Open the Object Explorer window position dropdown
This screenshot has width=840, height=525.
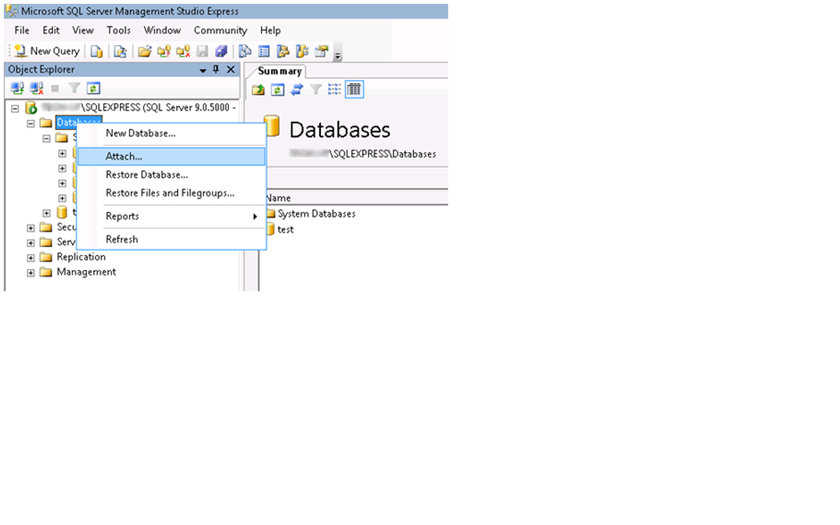(202, 70)
